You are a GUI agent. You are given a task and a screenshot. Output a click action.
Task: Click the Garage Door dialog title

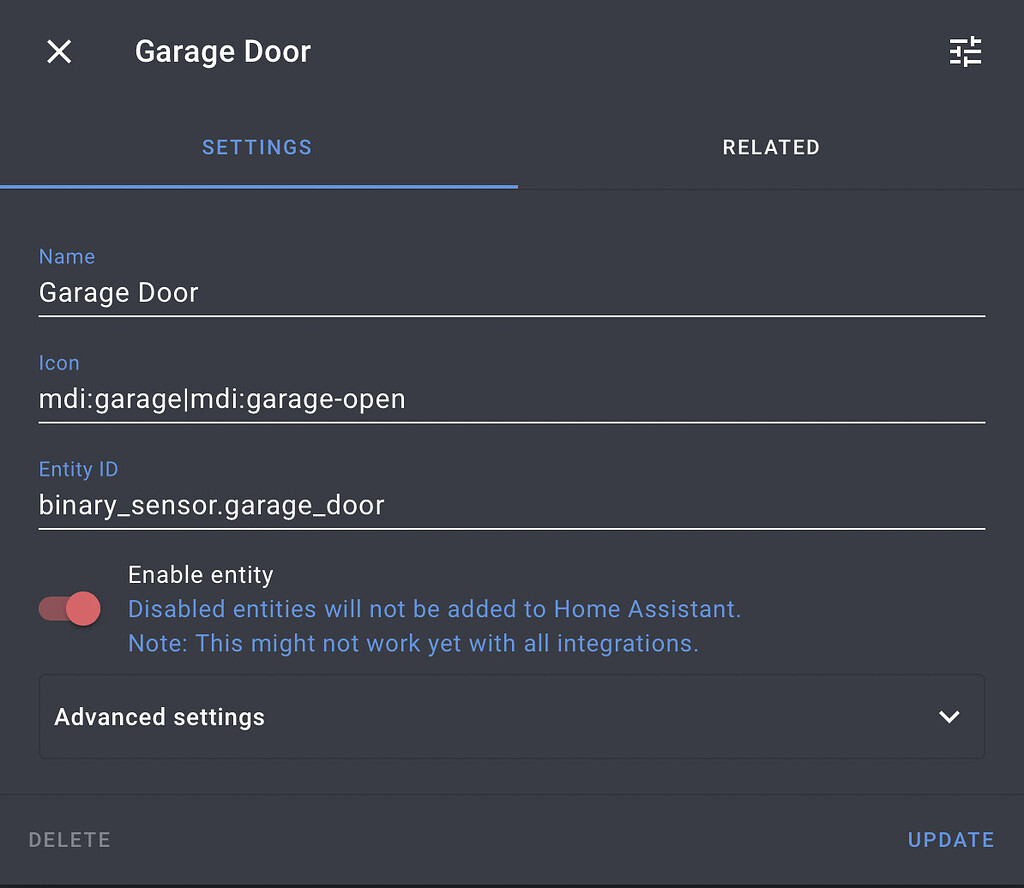click(x=222, y=51)
